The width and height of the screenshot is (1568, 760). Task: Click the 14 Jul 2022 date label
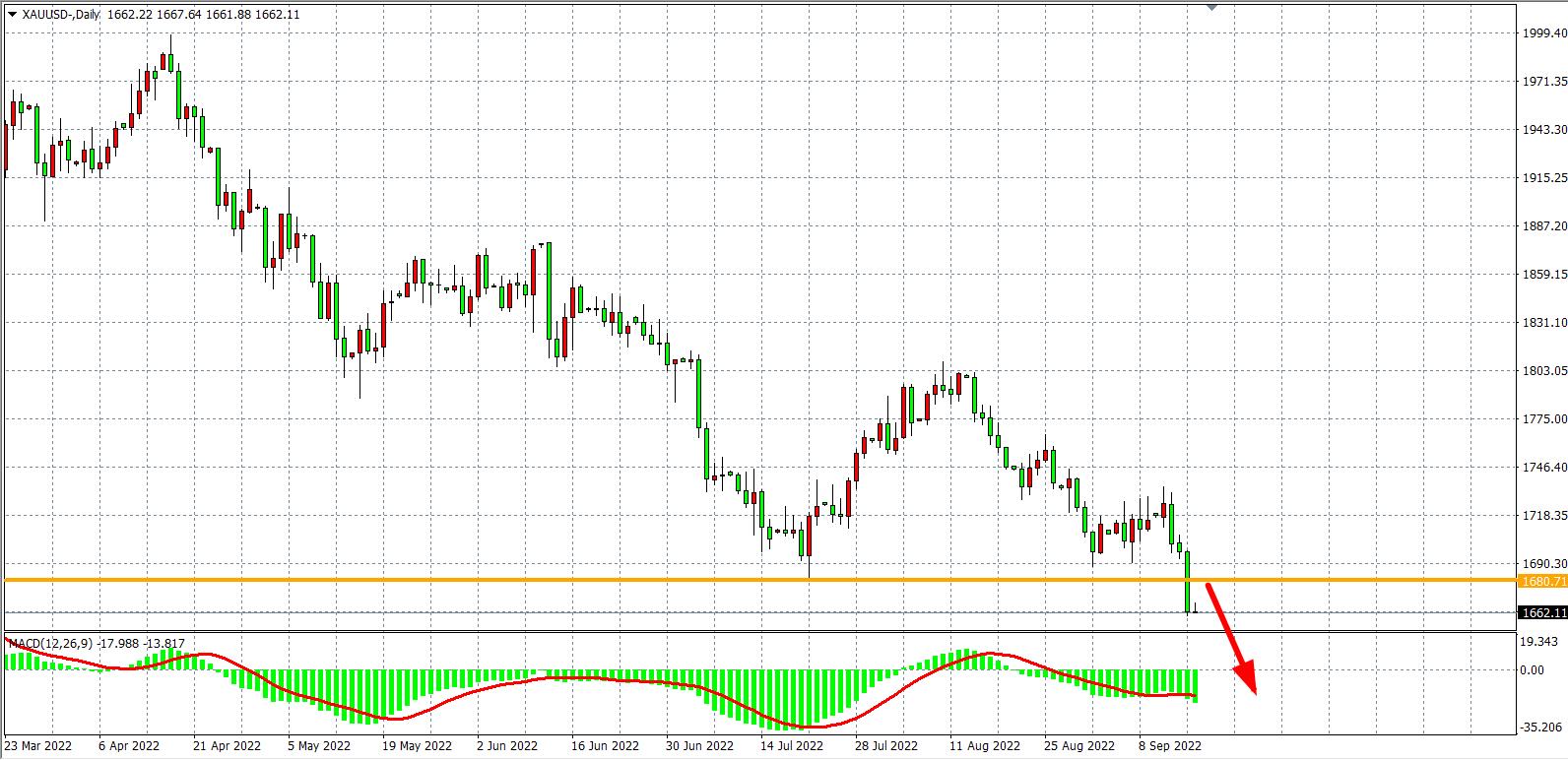[x=791, y=746]
